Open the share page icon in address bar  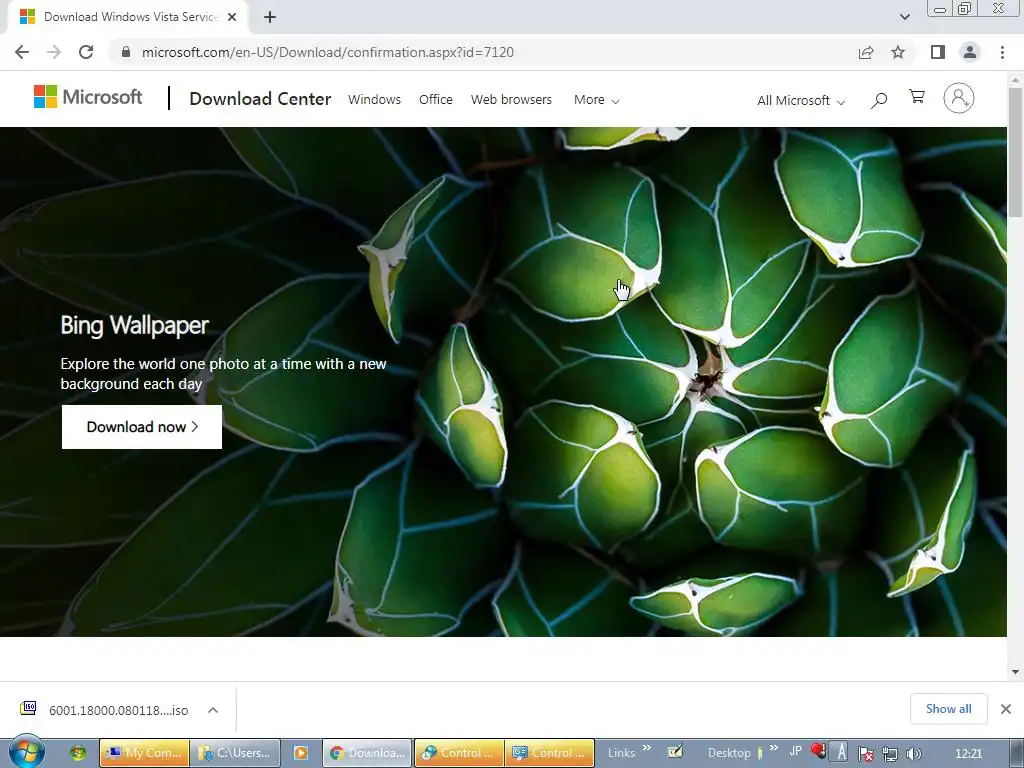pos(866,52)
